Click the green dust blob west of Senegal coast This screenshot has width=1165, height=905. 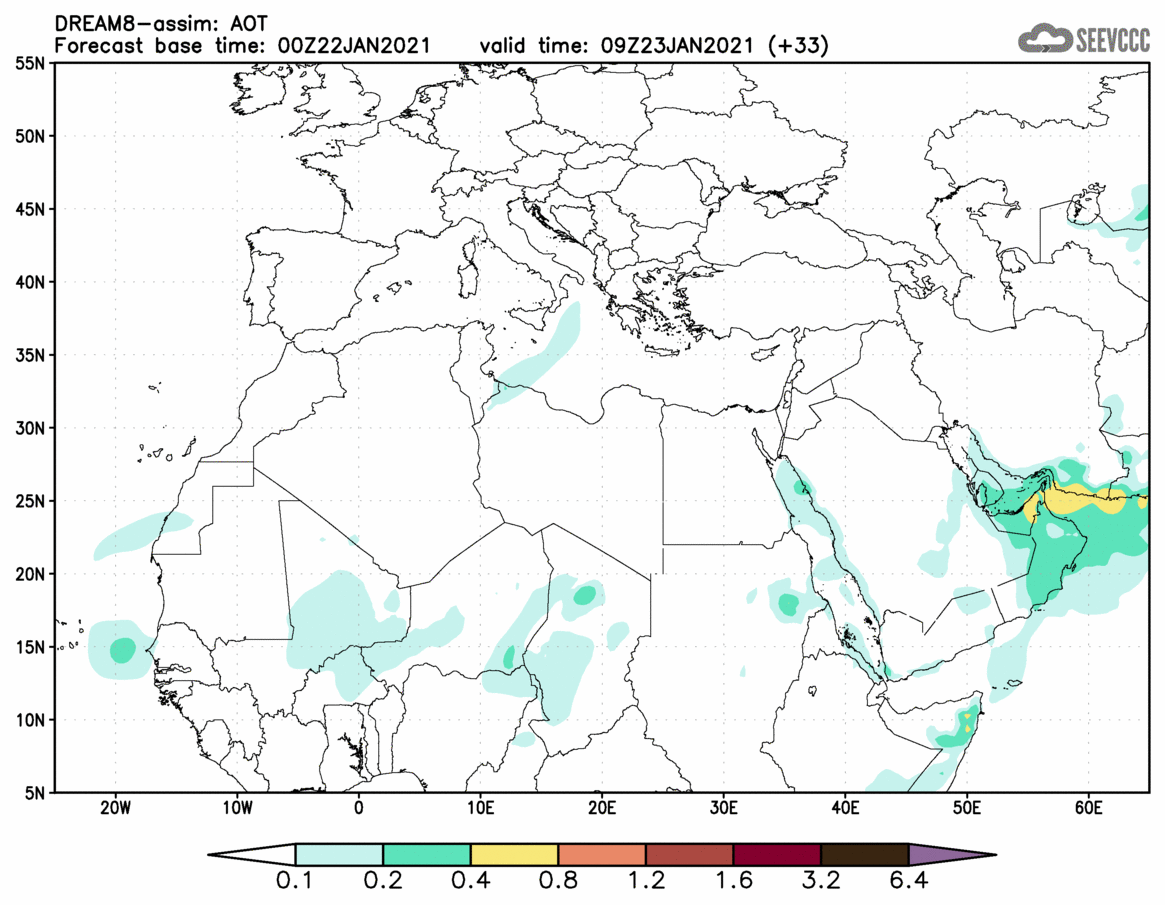(123, 650)
